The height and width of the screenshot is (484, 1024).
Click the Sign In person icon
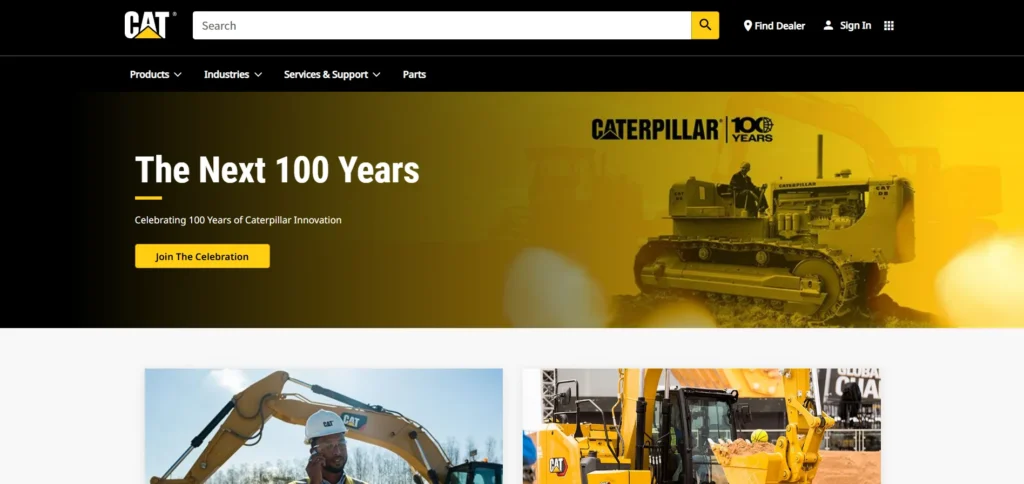(828, 25)
